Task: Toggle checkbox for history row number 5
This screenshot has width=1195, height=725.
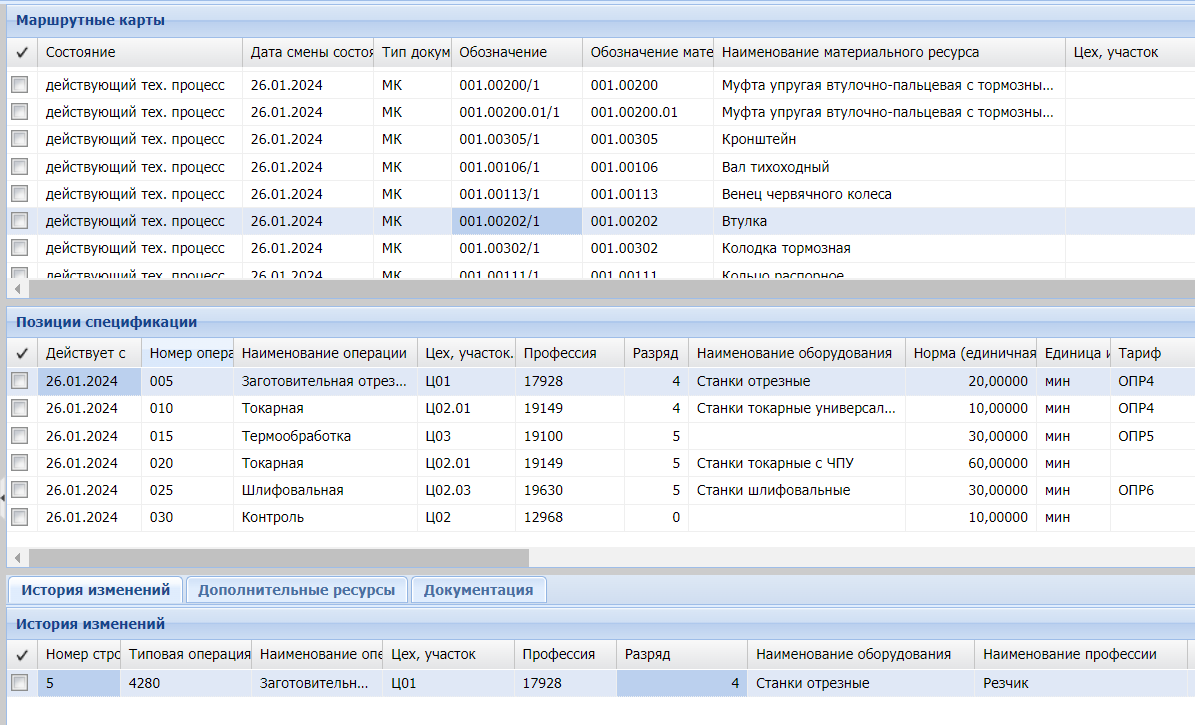Action: (x=20, y=683)
